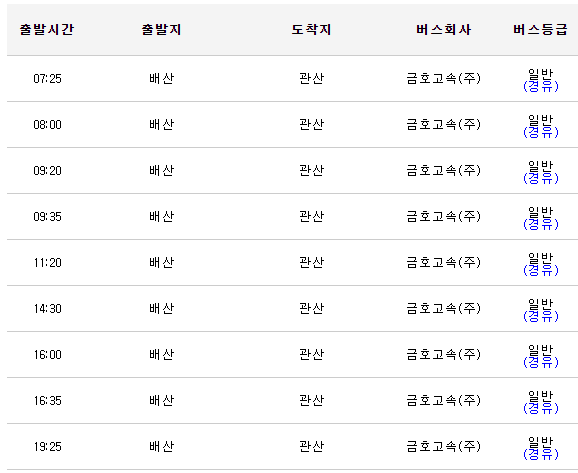This screenshot has width=578, height=473.
Task: Select the 11:20 departure time cell
Action: (x=48, y=262)
